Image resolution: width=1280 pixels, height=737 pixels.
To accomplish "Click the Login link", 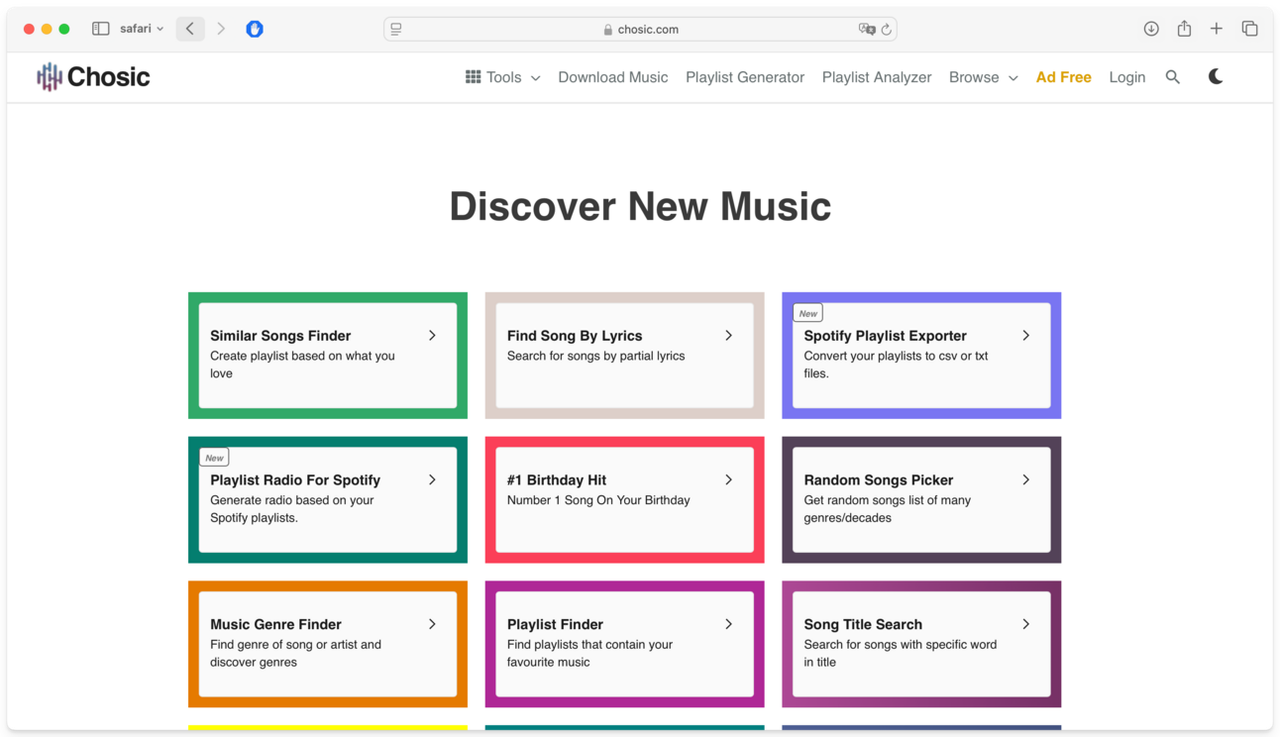I will click(1127, 77).
